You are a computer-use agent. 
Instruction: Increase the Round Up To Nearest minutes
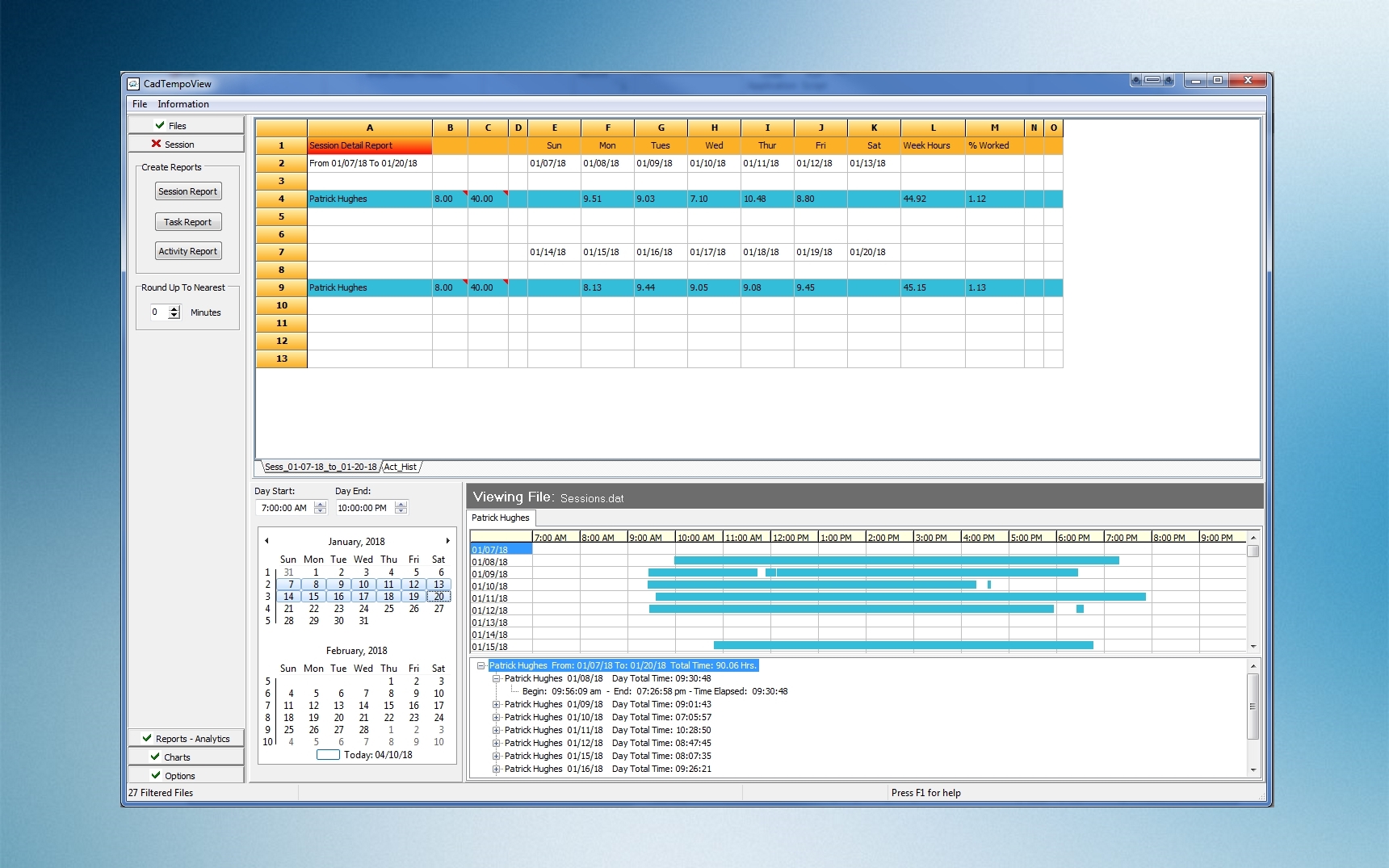174,309
